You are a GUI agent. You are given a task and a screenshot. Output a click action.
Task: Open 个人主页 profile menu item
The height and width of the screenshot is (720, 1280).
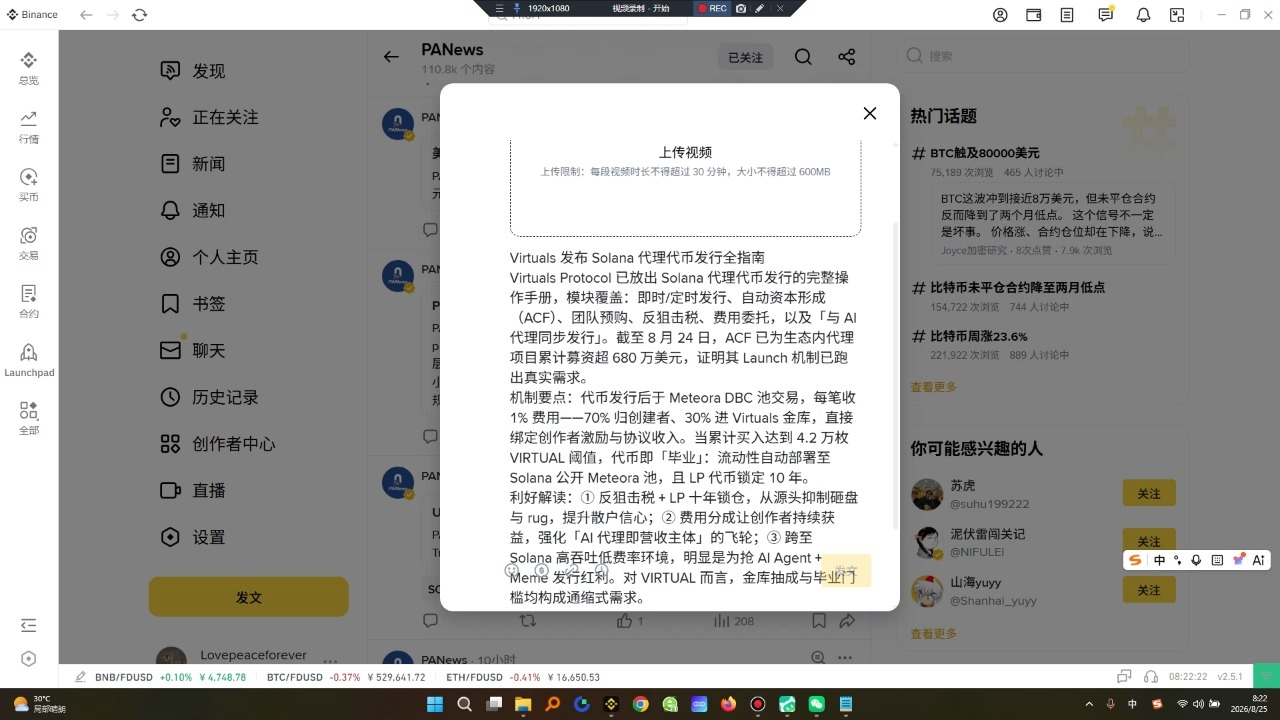209,257
